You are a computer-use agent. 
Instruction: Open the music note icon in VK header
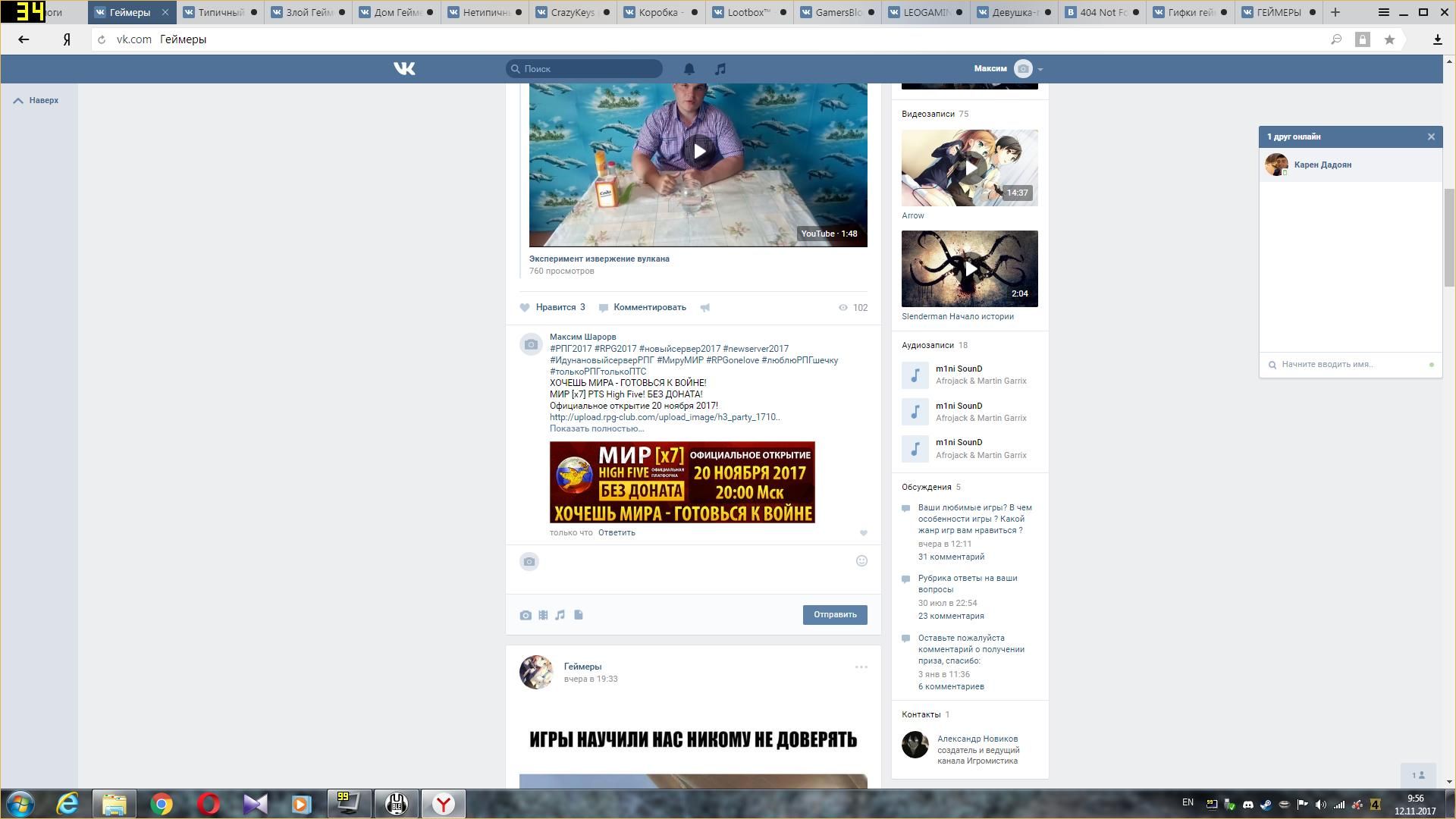coord(720,69)
